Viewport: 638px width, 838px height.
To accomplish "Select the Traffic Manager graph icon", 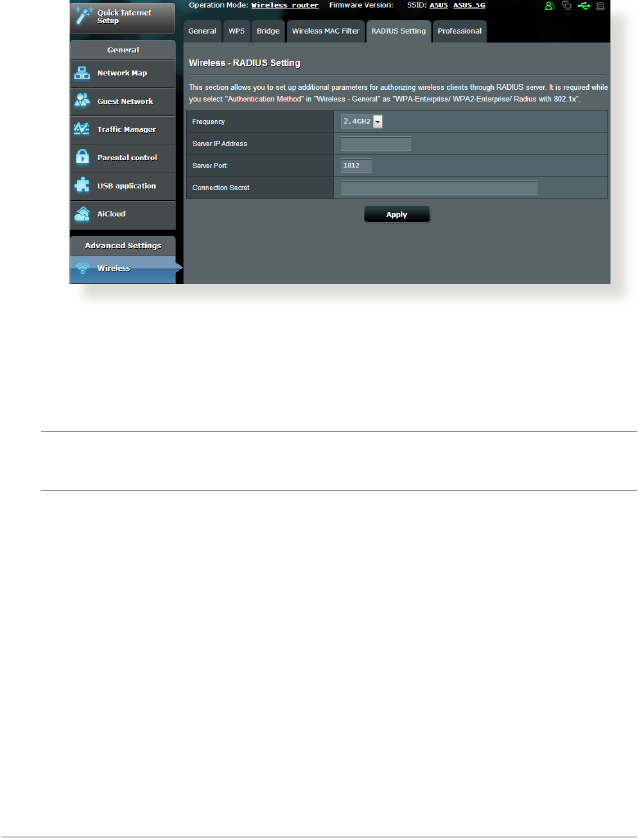I will (82, 129).
